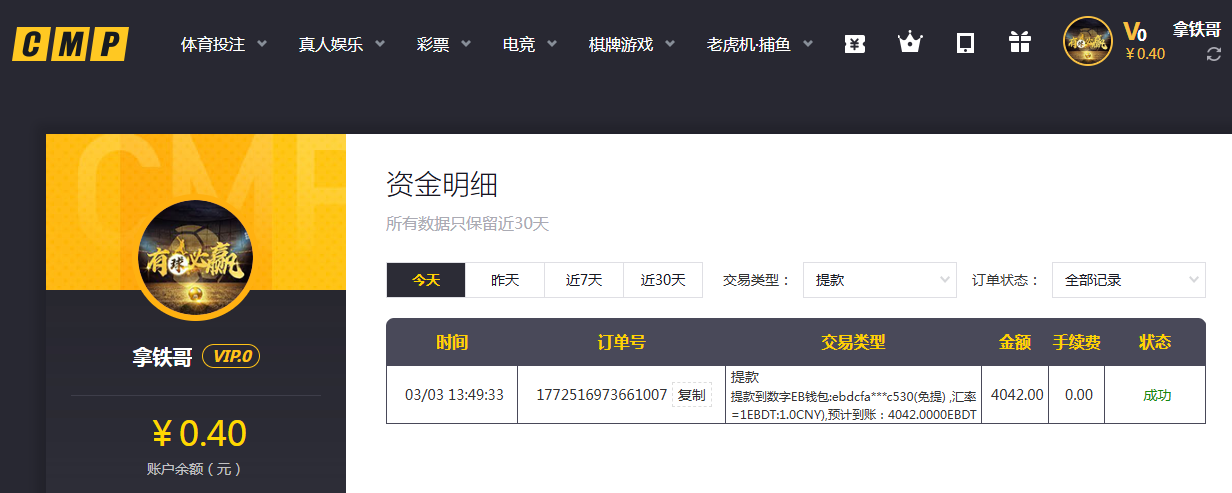This screenshot has width=1232, height=493.
Task: Click the 所有数据只保留近30天 note
Action: pos(468,224)
